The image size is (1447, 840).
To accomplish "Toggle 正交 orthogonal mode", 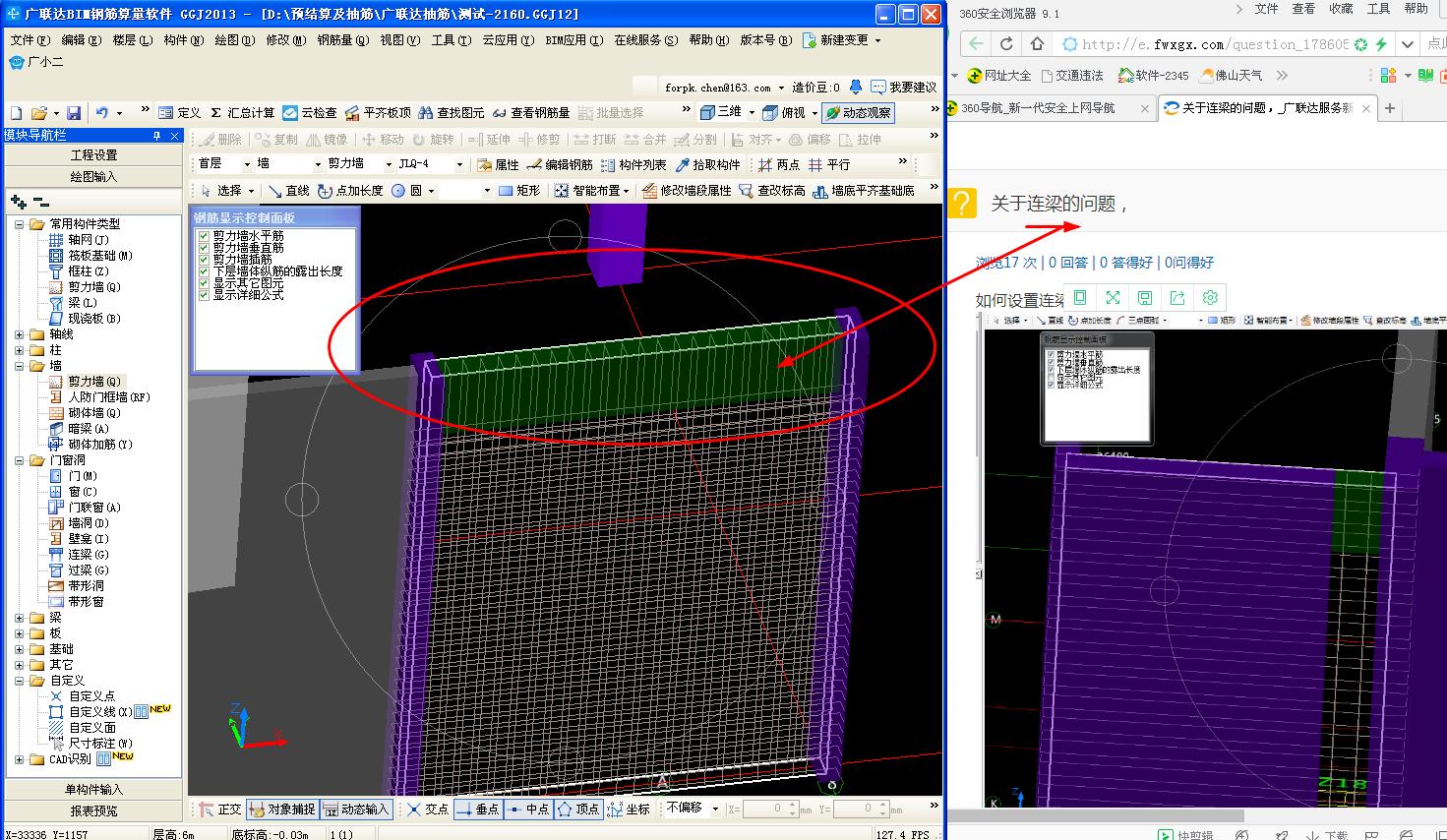I will point(220,809).
